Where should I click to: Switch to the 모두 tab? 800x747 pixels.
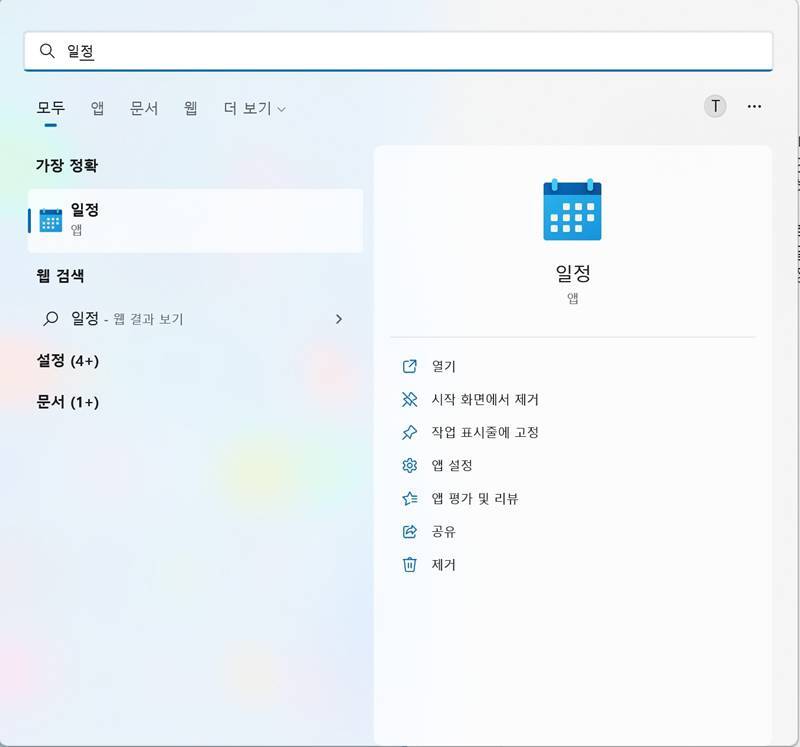point(51,108)
